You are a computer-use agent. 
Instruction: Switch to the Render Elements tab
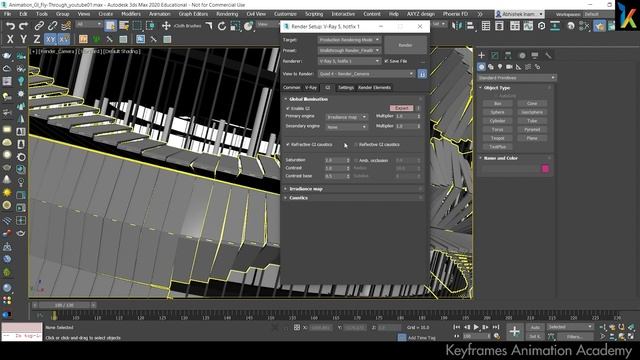pos(374,87)
